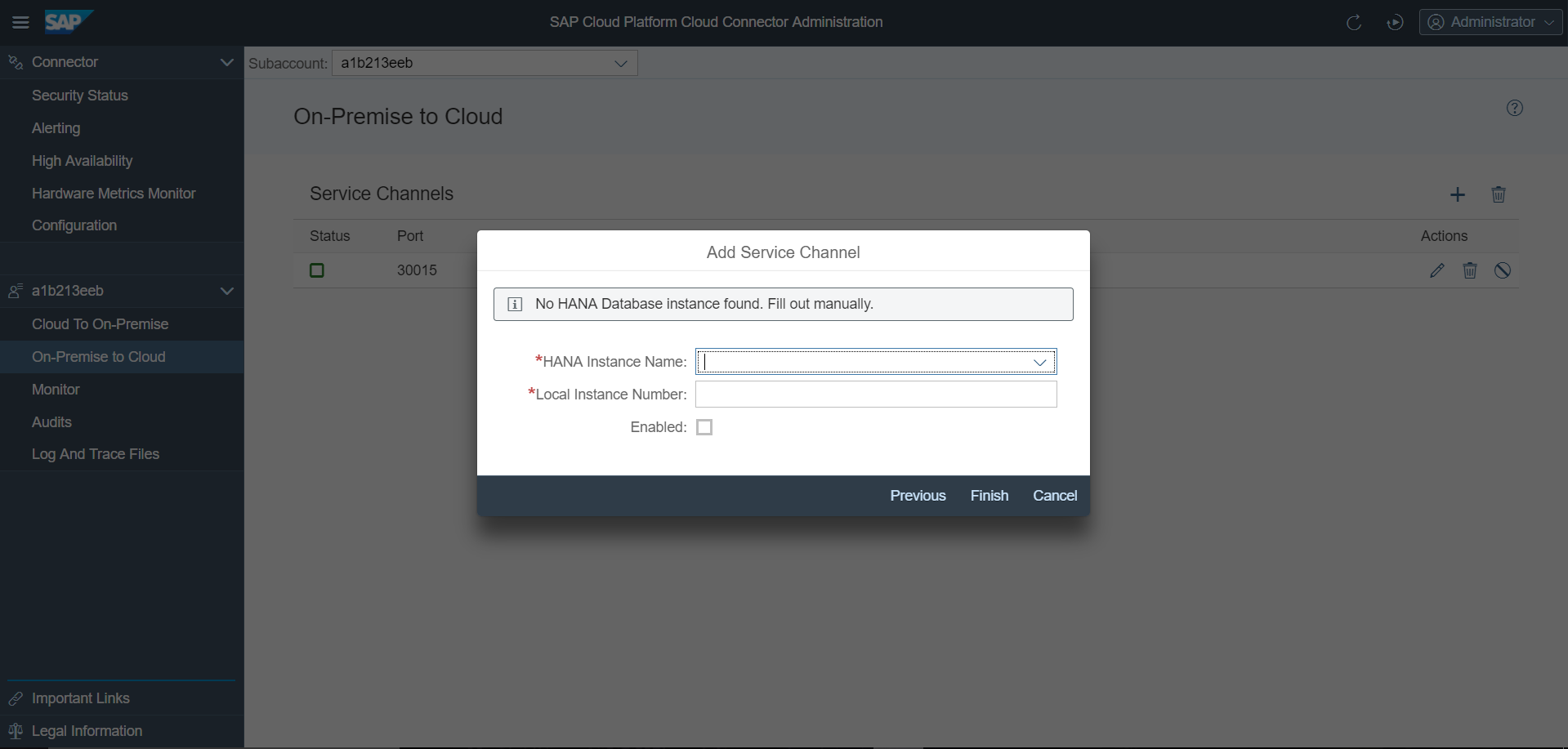Click Finish to add service channel
This screenshot has height=749, width=1568.
[x=989, y=496]
